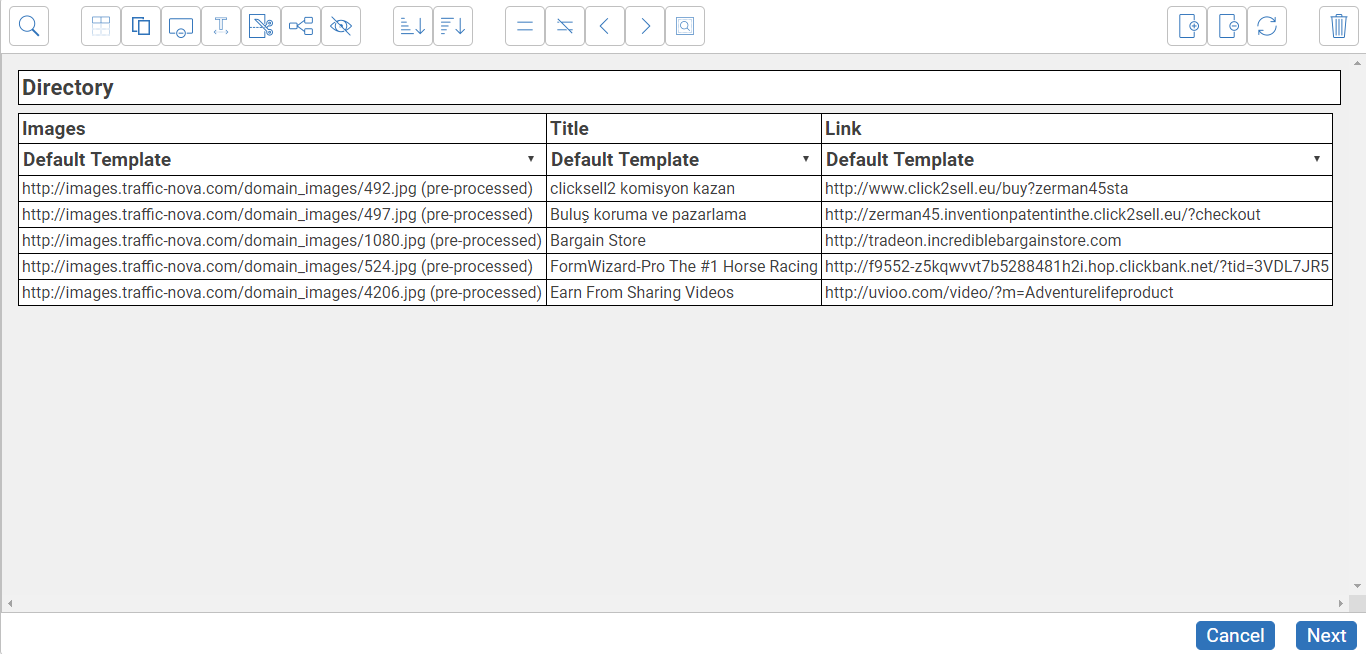
Task: Click the magnifying glass search icon
Action: coord(29,26)
